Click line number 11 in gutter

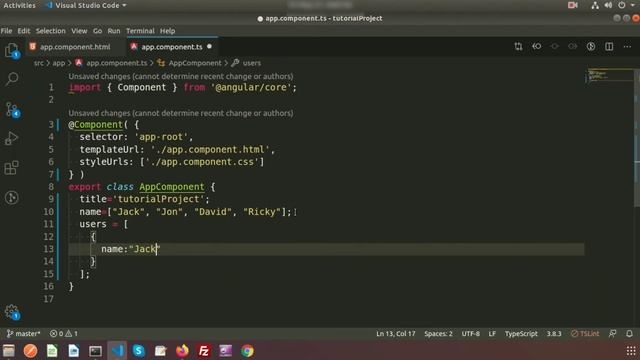48,224
